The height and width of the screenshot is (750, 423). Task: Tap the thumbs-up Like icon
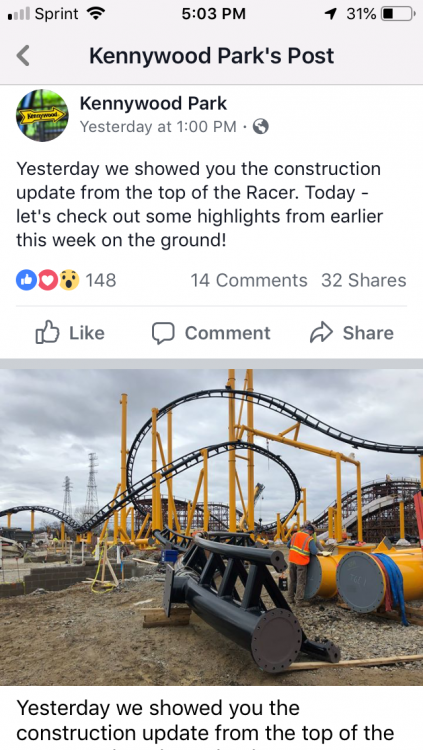pos(47,332)
